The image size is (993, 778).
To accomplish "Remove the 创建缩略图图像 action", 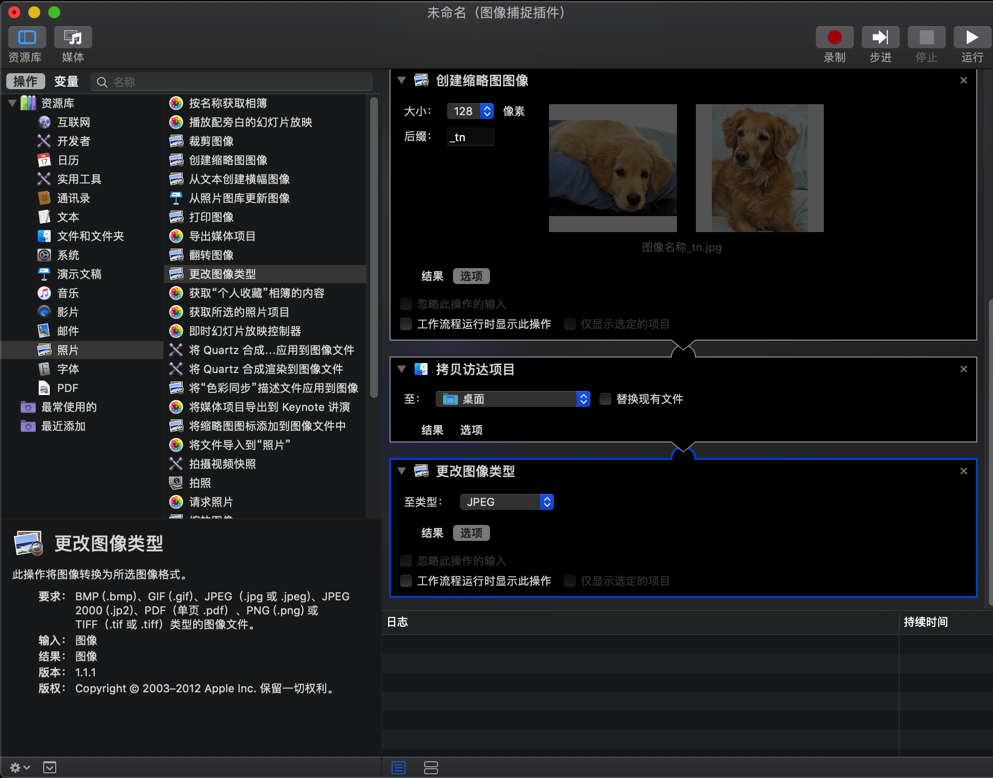I will (963, 80).
